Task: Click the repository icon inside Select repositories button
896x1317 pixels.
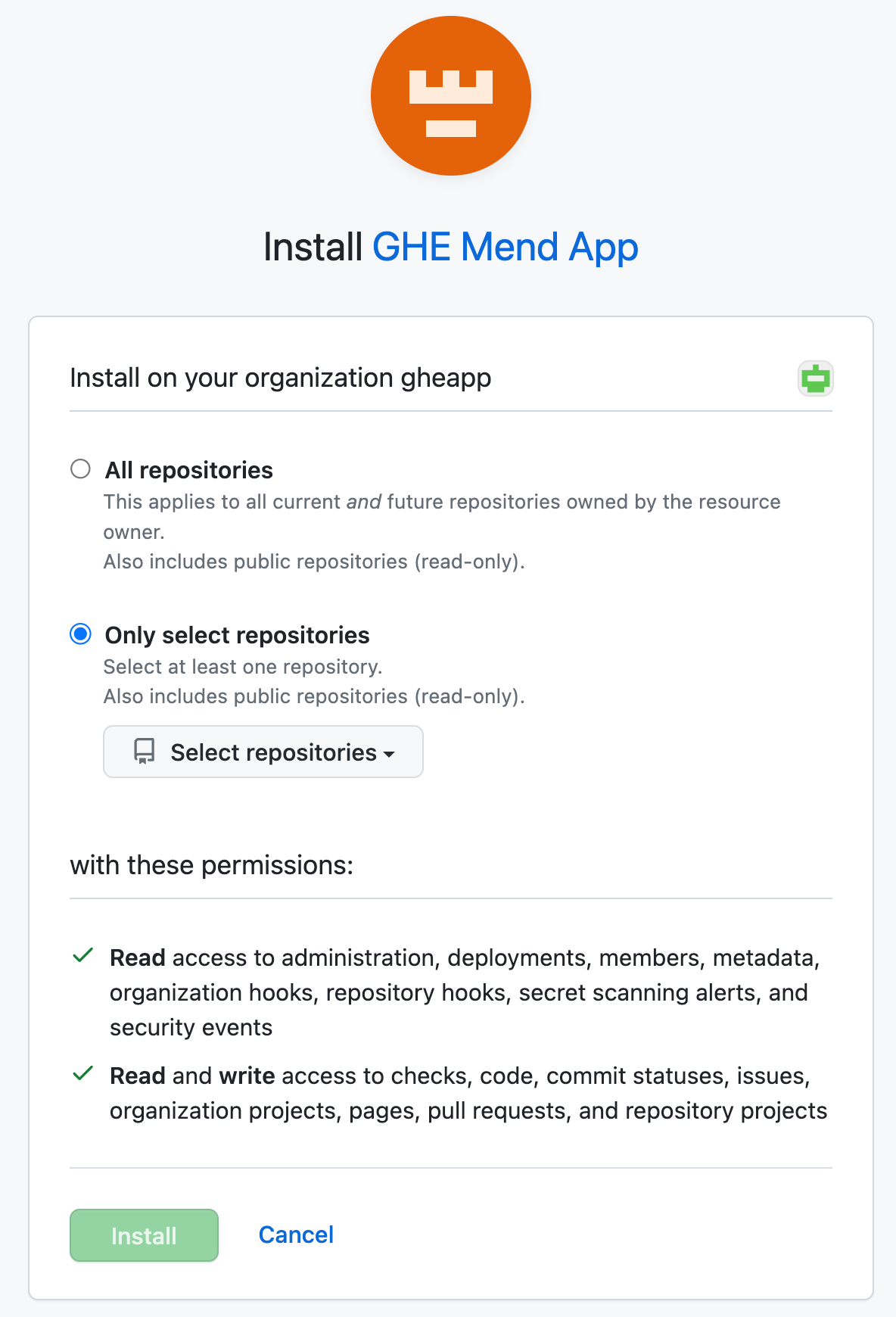Action: [x=144, y=752]
